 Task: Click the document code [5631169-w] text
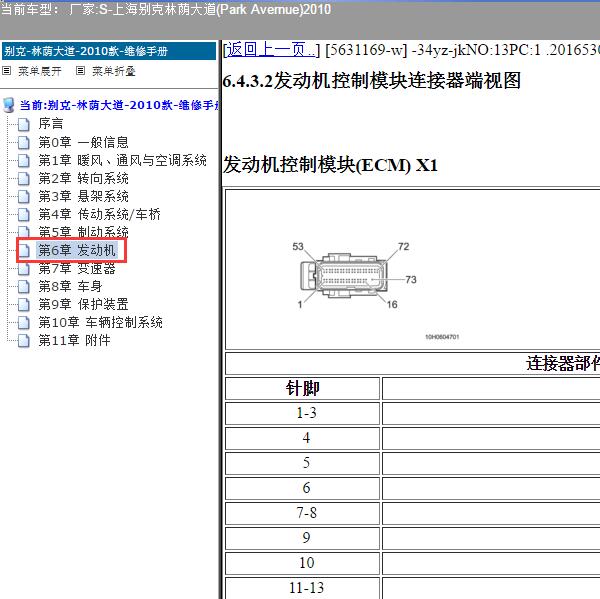tap(366, 50)
